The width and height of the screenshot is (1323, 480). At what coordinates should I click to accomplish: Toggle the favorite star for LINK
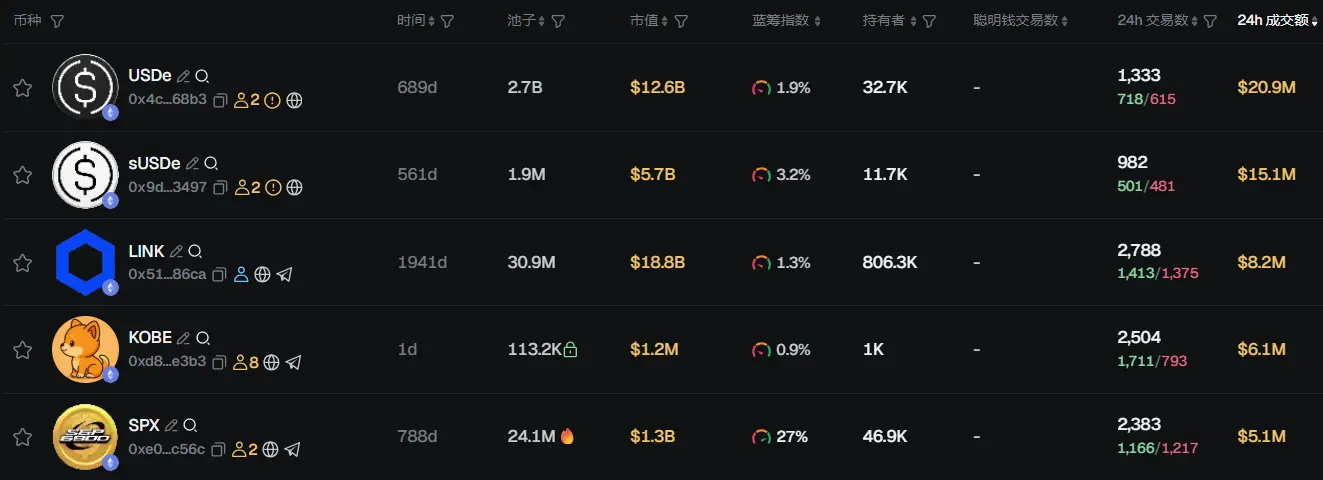coord(22,263)
